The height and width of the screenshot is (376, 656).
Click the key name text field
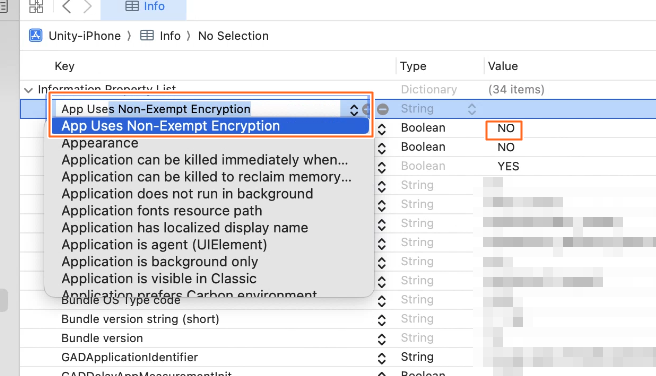(199, 109)
